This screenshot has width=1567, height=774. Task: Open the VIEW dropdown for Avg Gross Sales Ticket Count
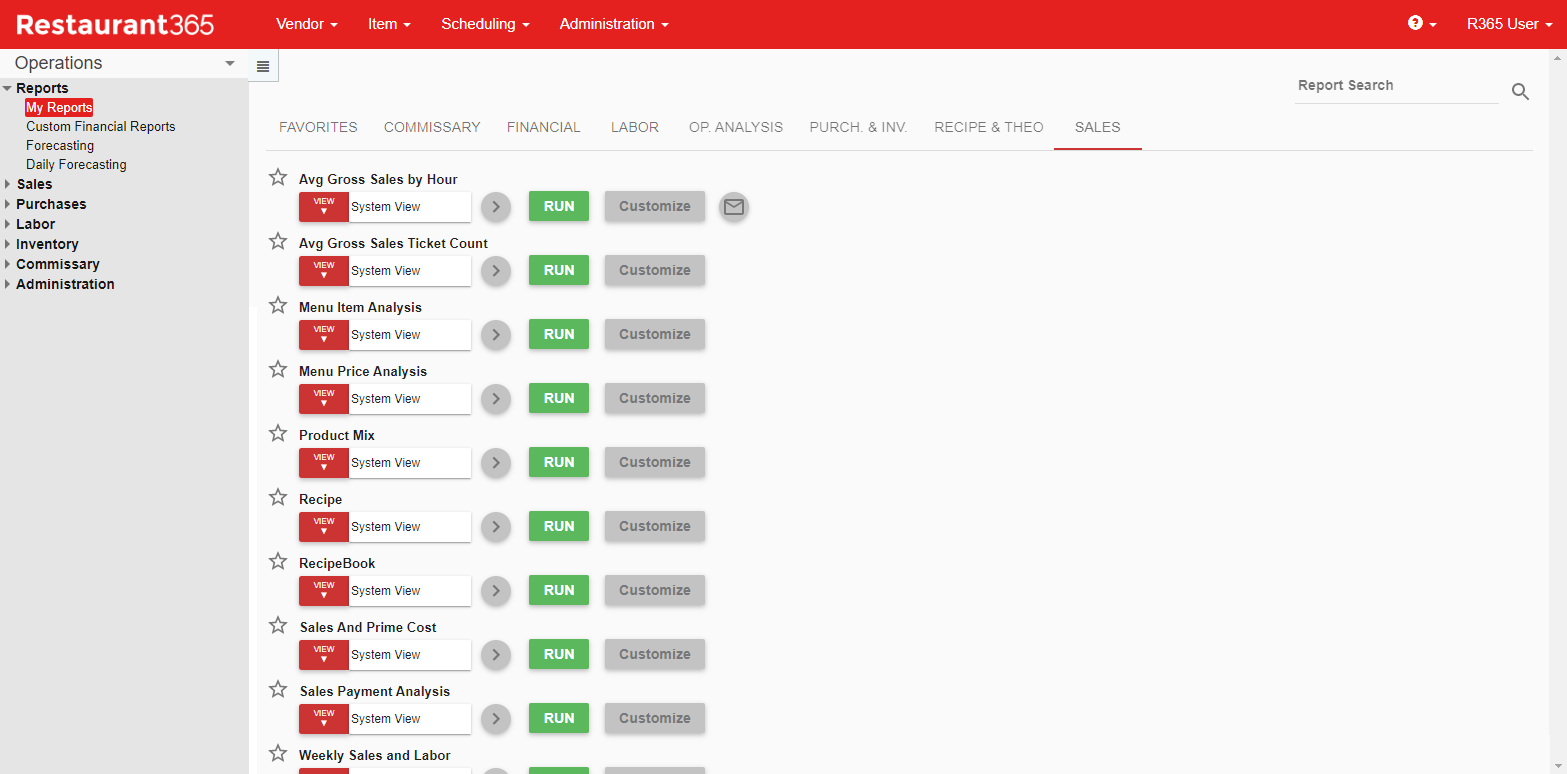coord(324,271)
